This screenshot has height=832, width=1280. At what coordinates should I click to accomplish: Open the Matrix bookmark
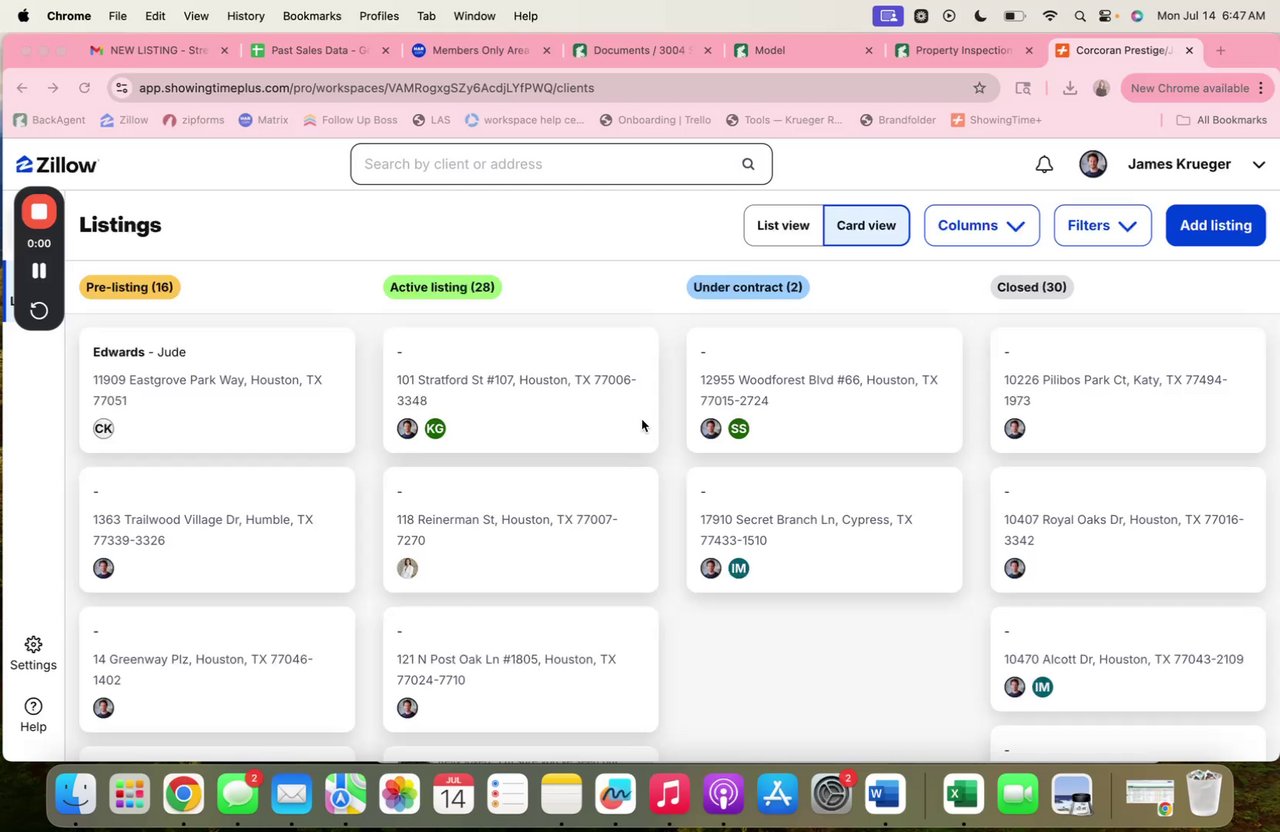[x=263, y=120]
